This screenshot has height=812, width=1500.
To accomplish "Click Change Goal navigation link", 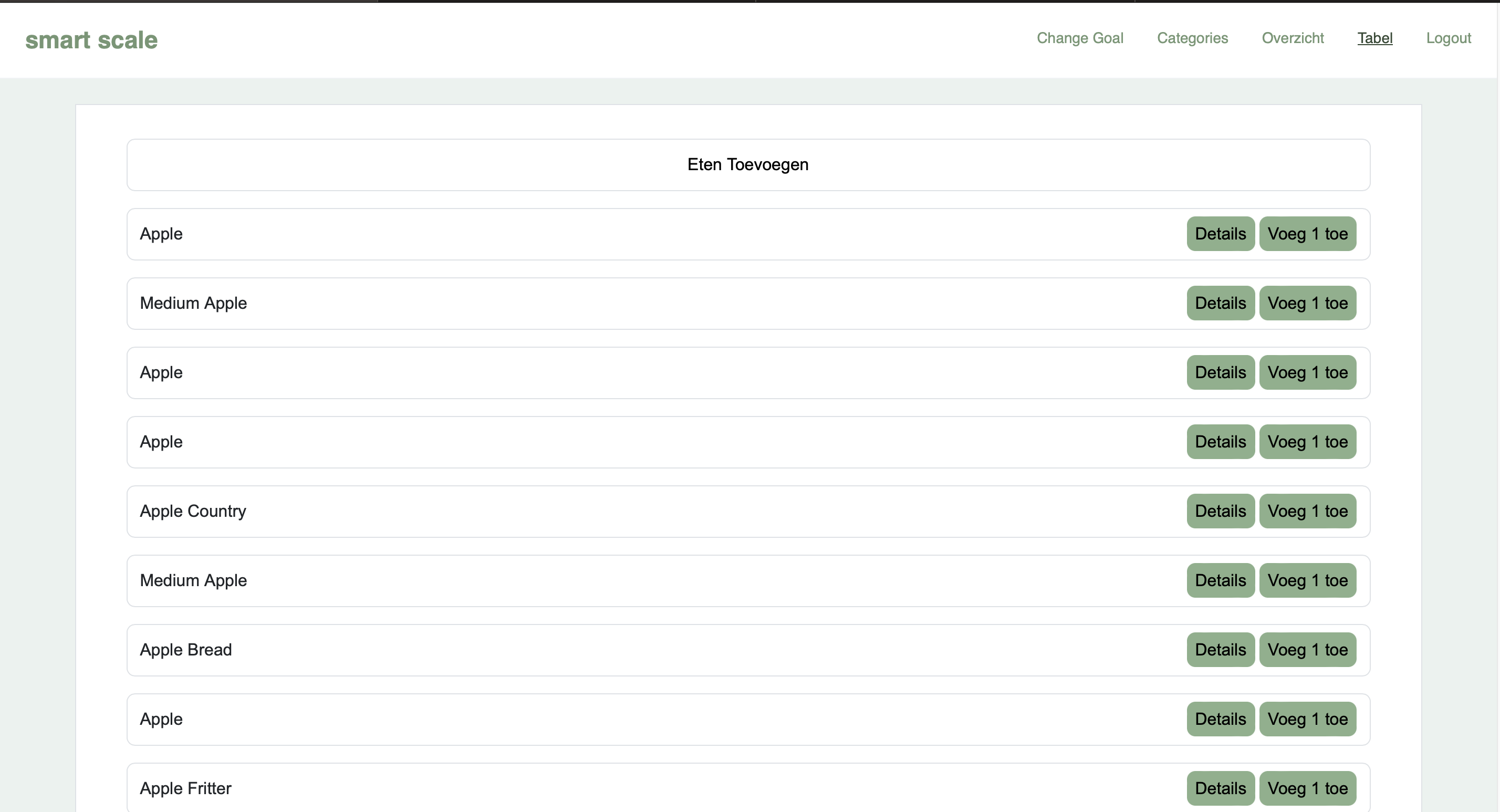I will pos(1079,38).
